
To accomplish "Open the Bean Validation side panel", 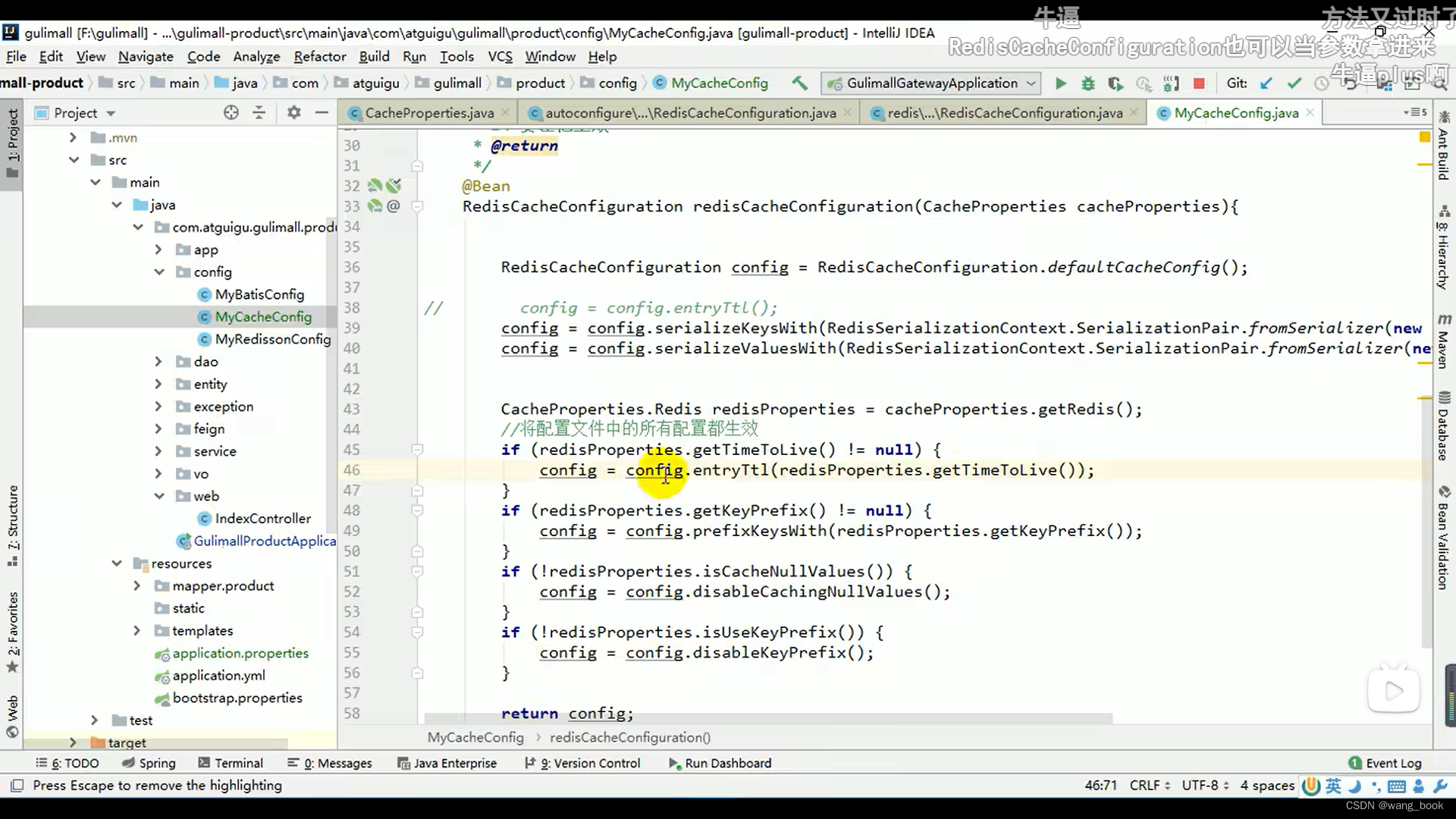I will pos(1444,537).
